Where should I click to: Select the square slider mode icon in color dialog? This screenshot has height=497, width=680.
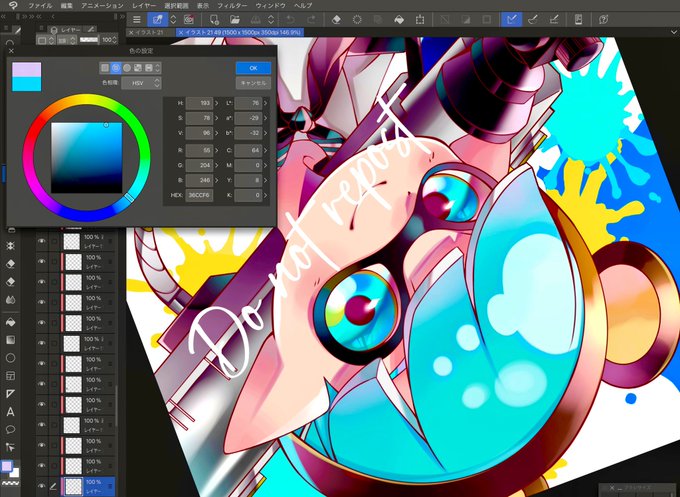point(105,68)
